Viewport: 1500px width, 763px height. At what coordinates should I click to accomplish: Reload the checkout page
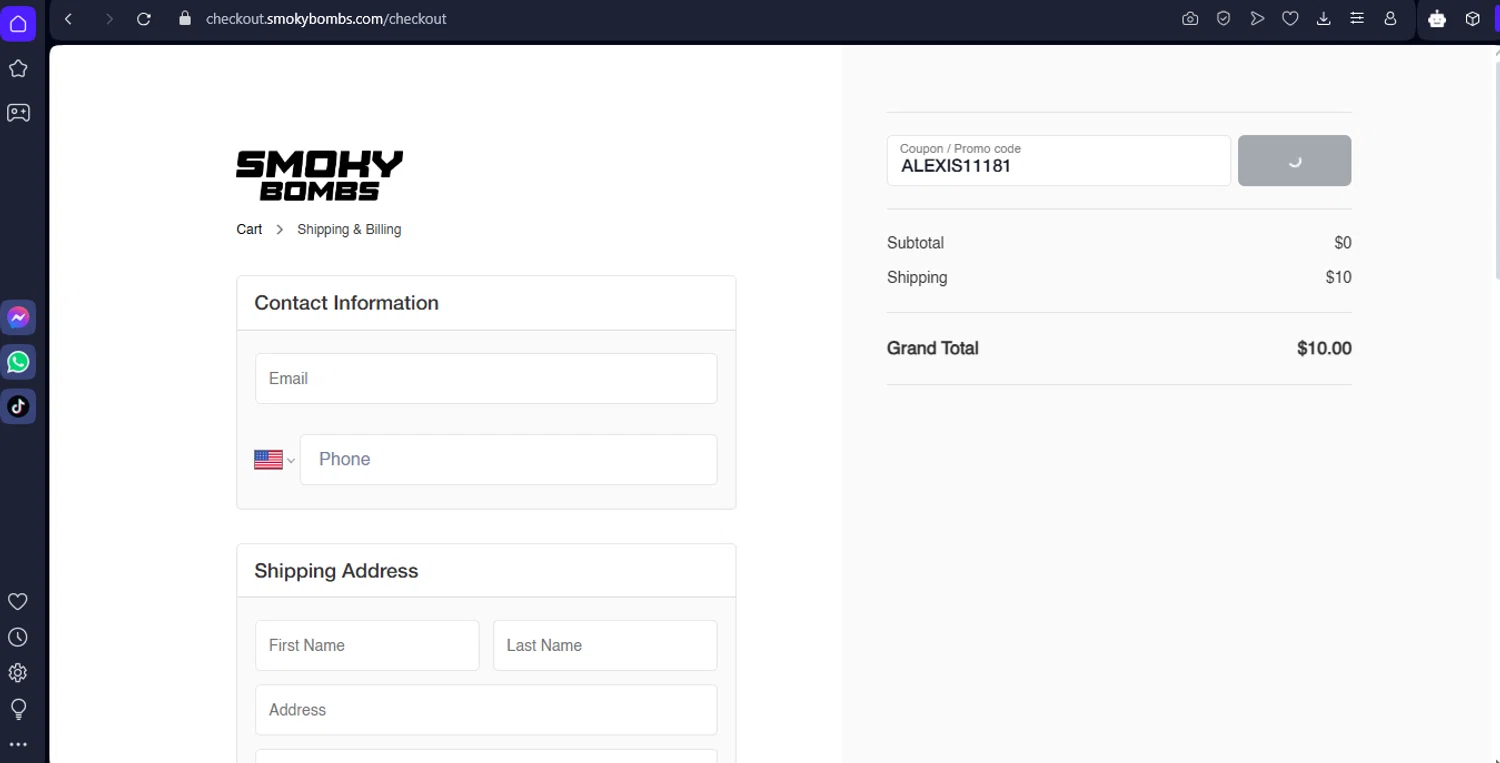pyautogui.click(x=144, y=19)
